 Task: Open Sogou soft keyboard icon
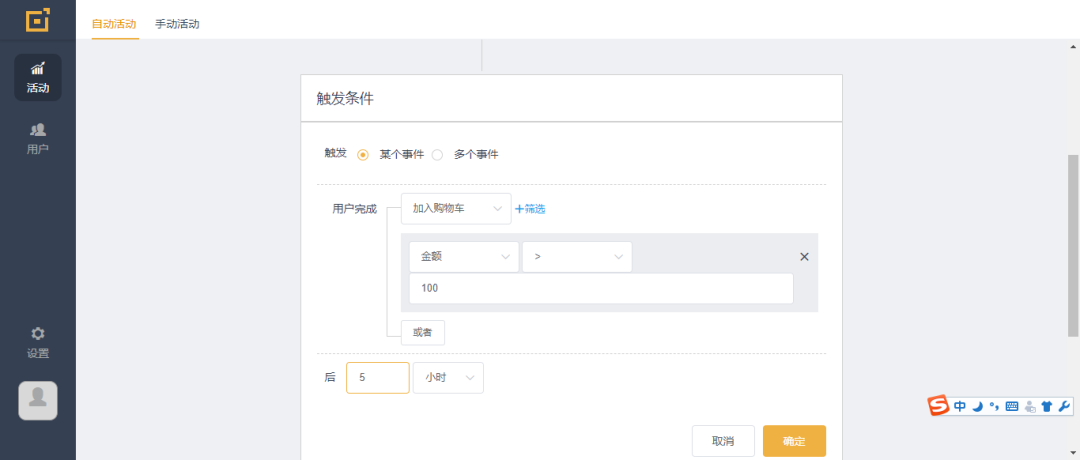1011,406
